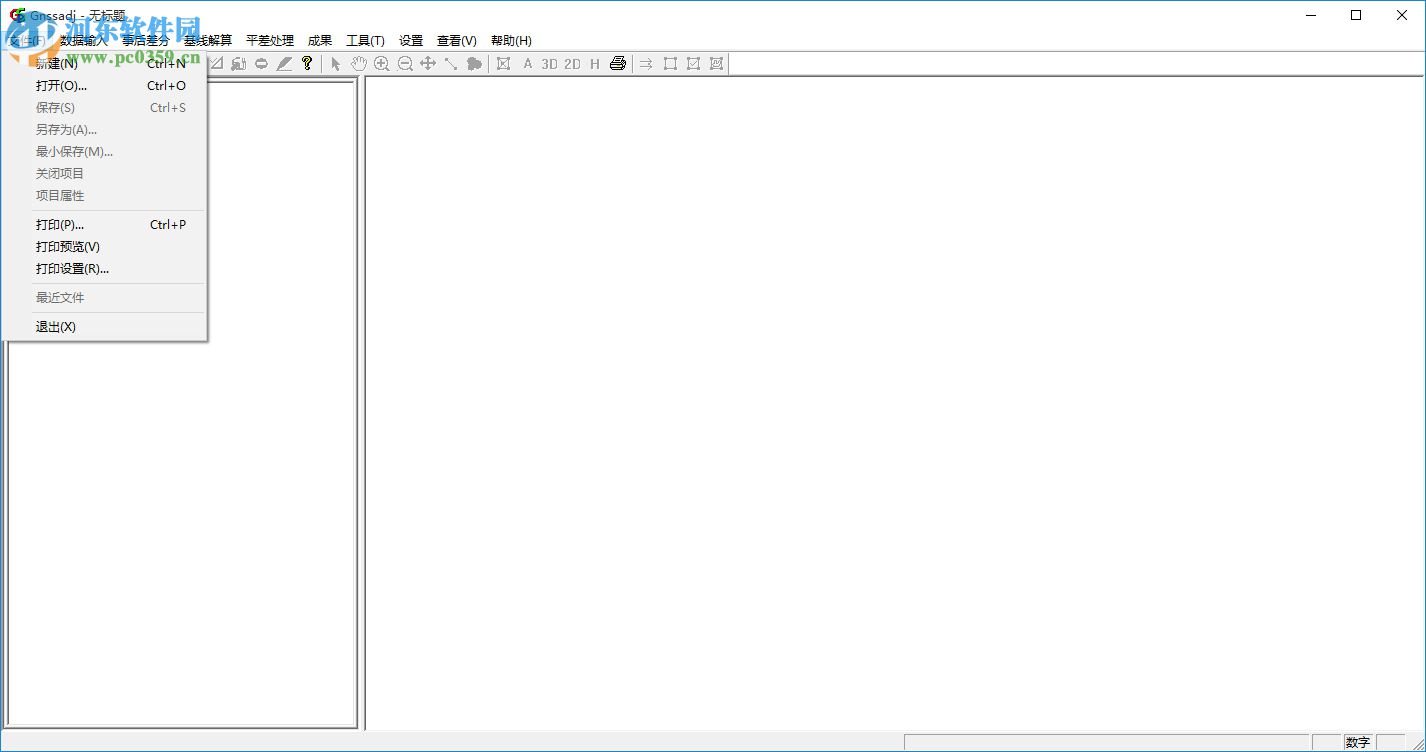1426x752 pixels.
Task: Choose 打开(O)... from the file menu
Action: tap(61, 86)
